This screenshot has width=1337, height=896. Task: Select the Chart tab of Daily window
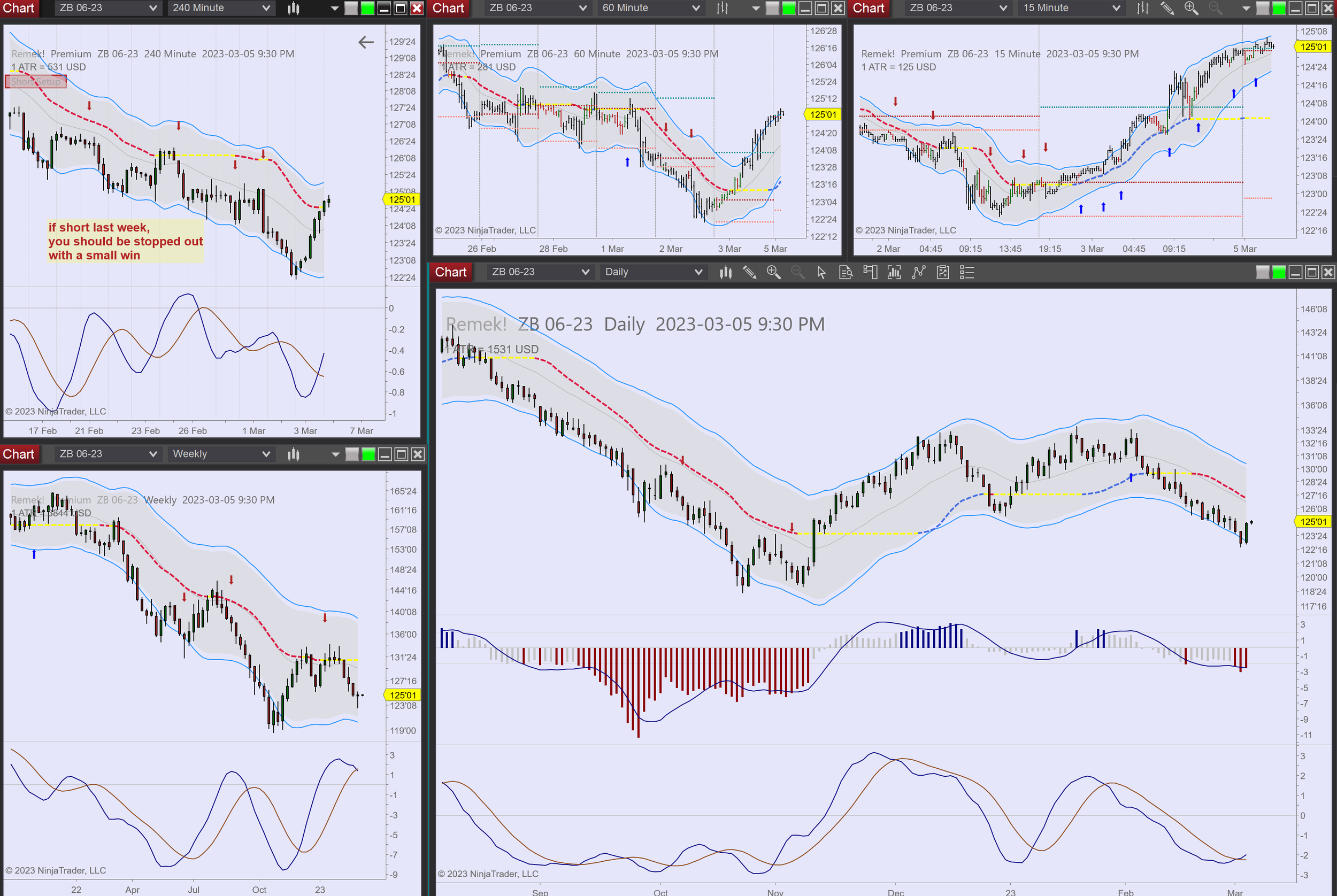pos(450,273)
